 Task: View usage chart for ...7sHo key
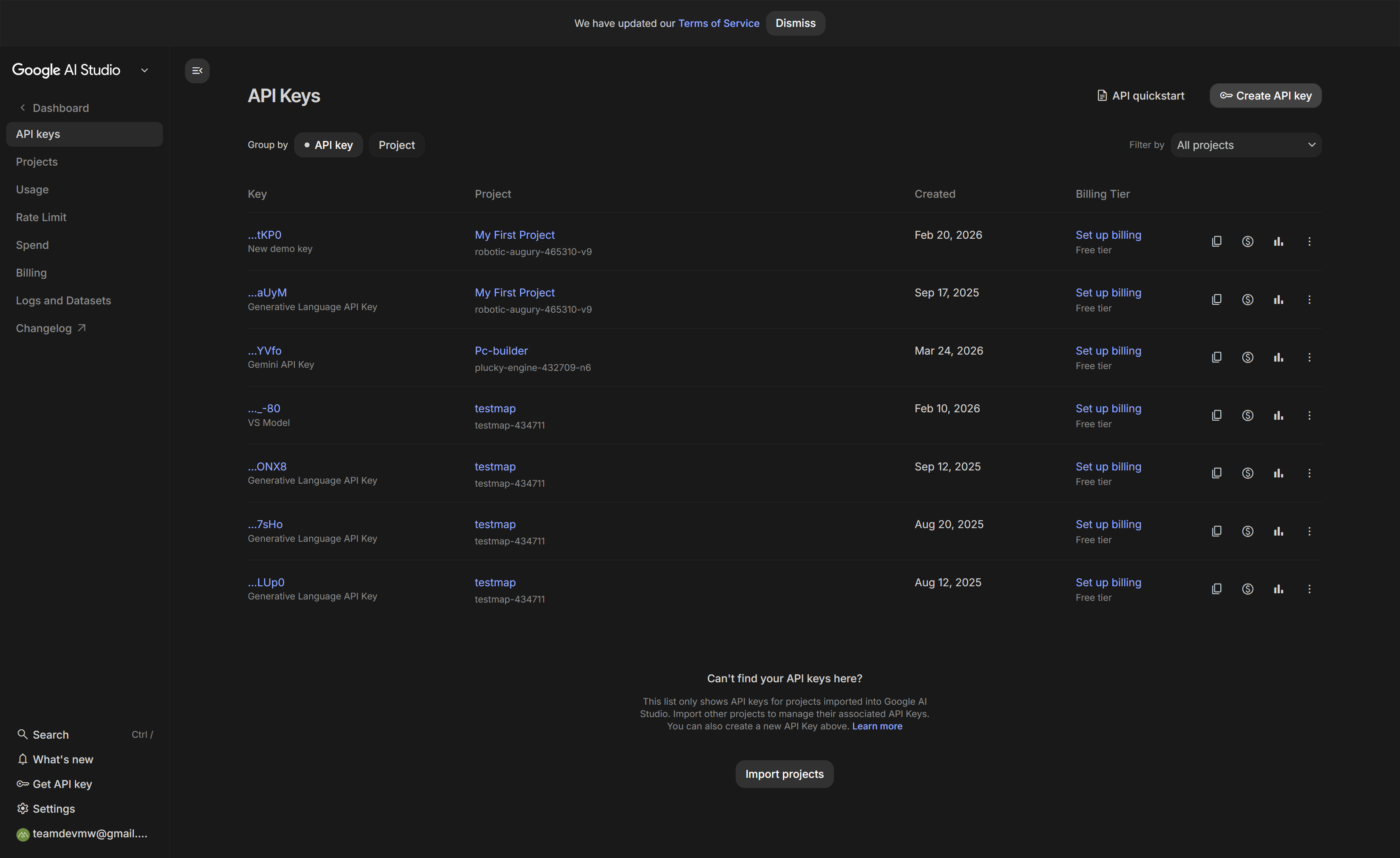click(x=1278, y=531)
